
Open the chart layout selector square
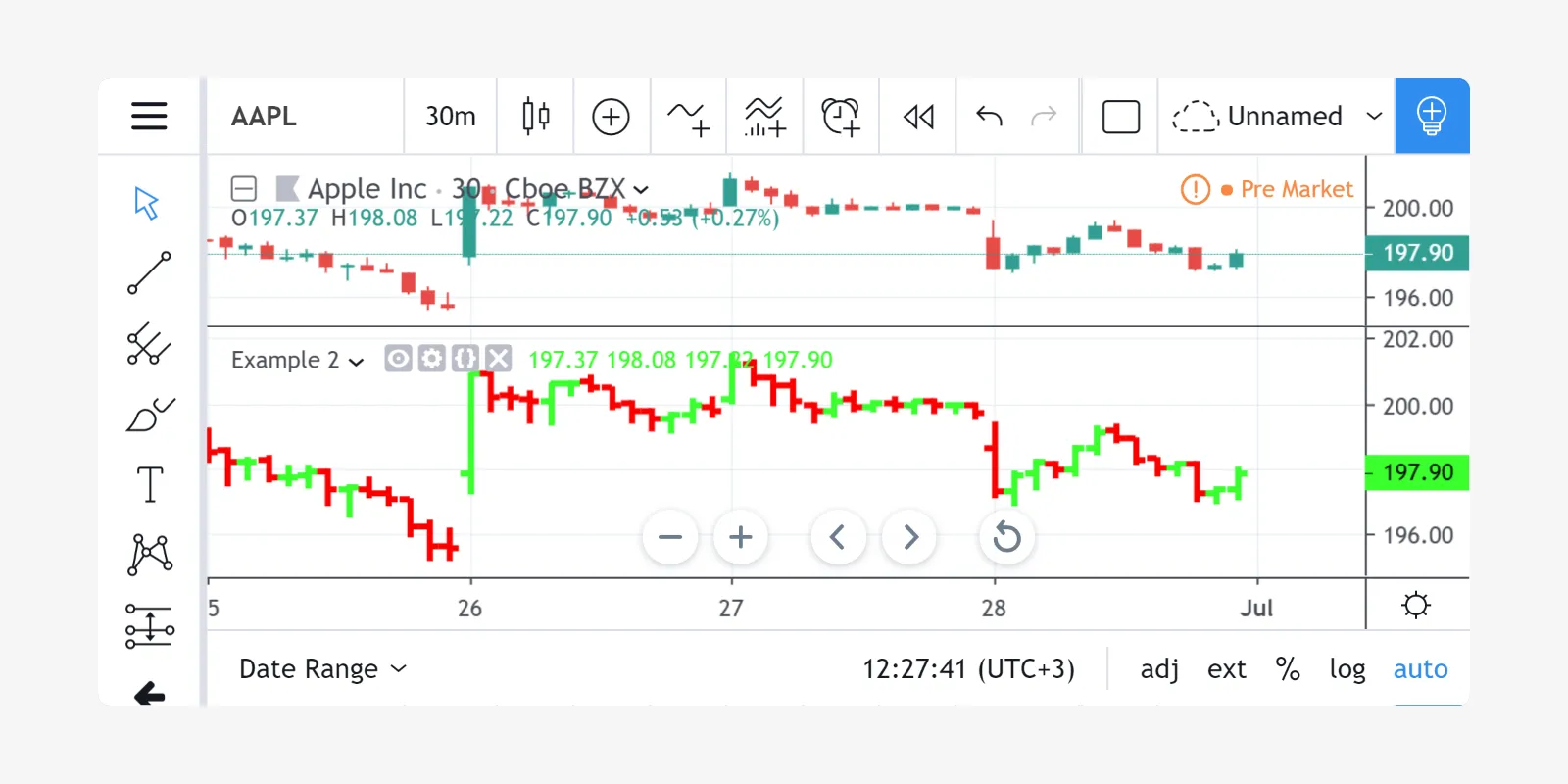pos(1120,117)
